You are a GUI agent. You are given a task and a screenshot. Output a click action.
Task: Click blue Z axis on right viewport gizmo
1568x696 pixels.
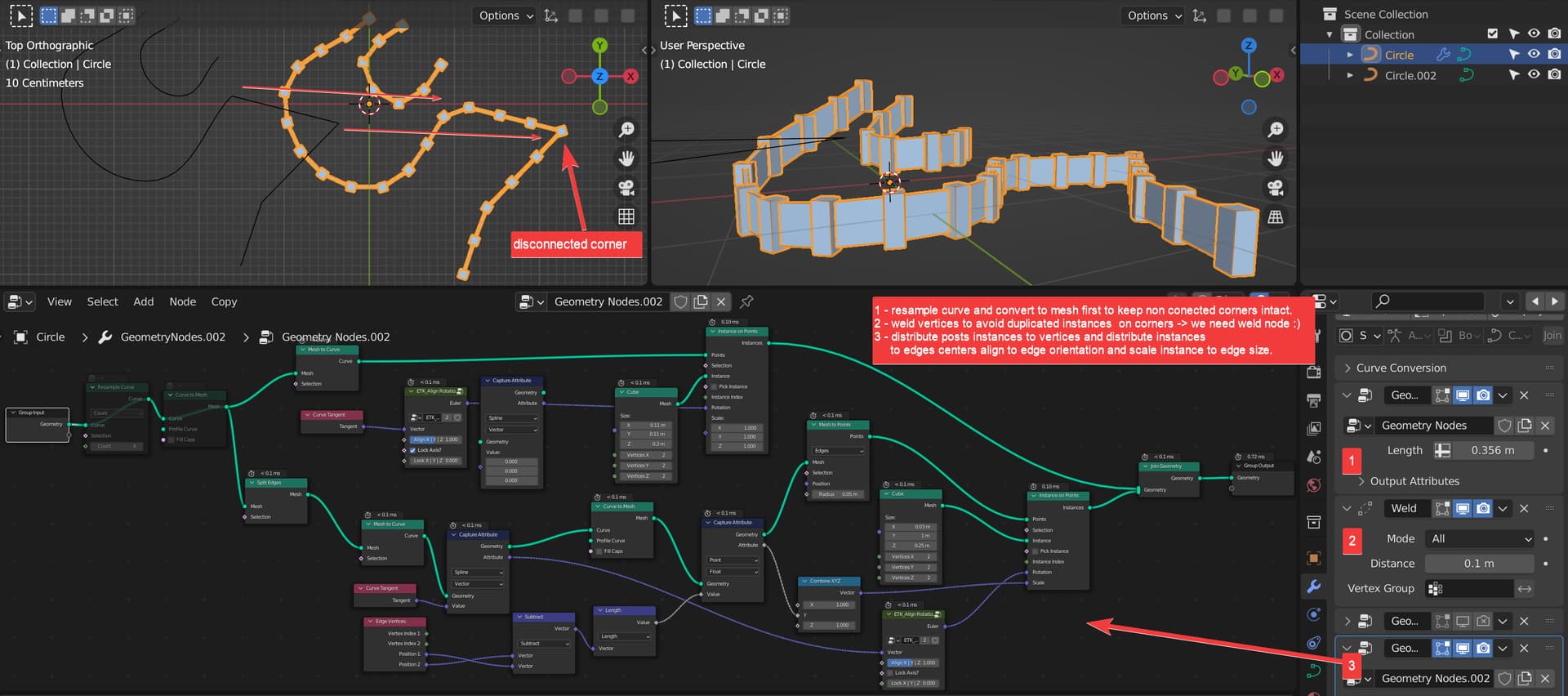pyautogui.click(x=1249, y=46)
